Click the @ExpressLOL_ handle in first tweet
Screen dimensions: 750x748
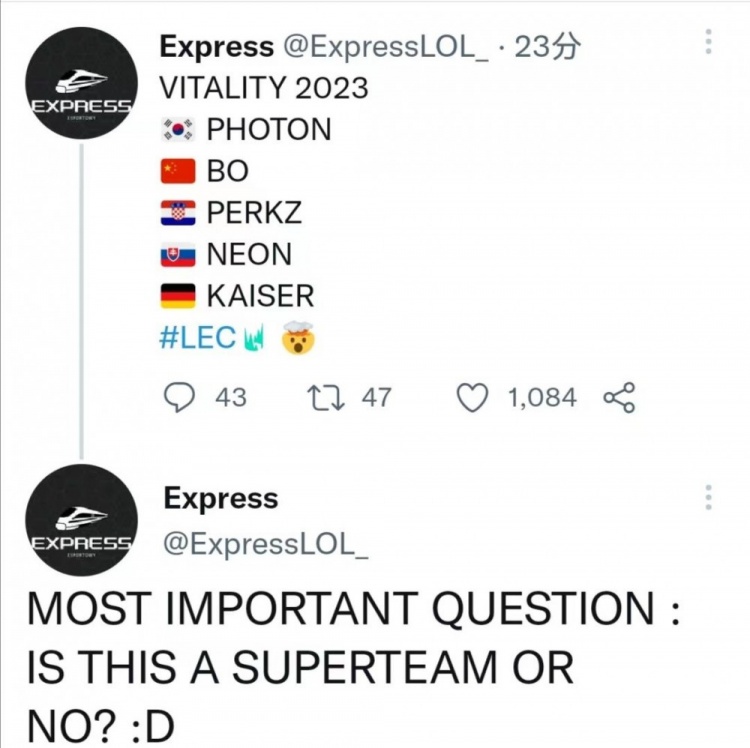[x=384, y=47]
